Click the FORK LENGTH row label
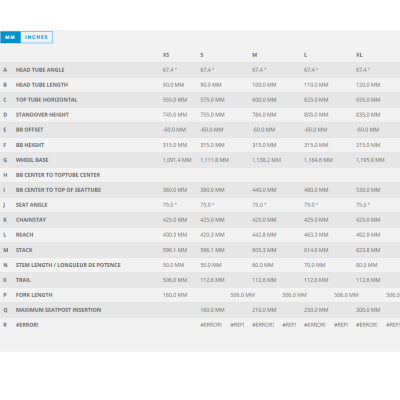Viewport: 400px width, 400px height. coord(34,295)
